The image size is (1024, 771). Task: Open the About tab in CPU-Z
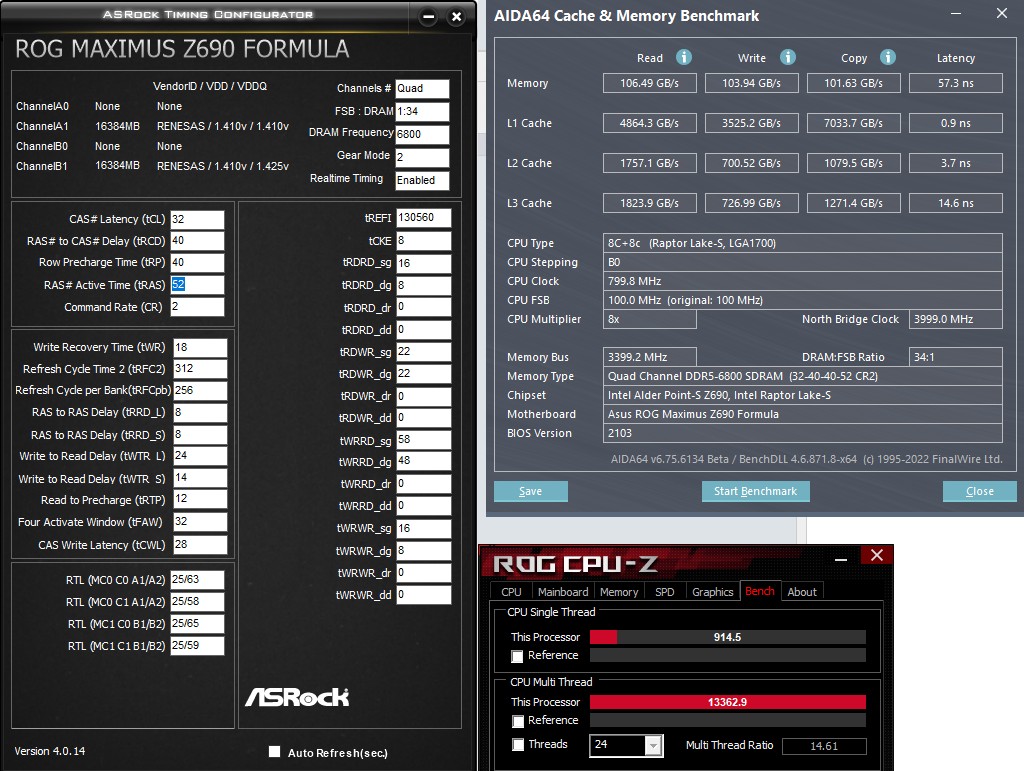tap(802, 591)
